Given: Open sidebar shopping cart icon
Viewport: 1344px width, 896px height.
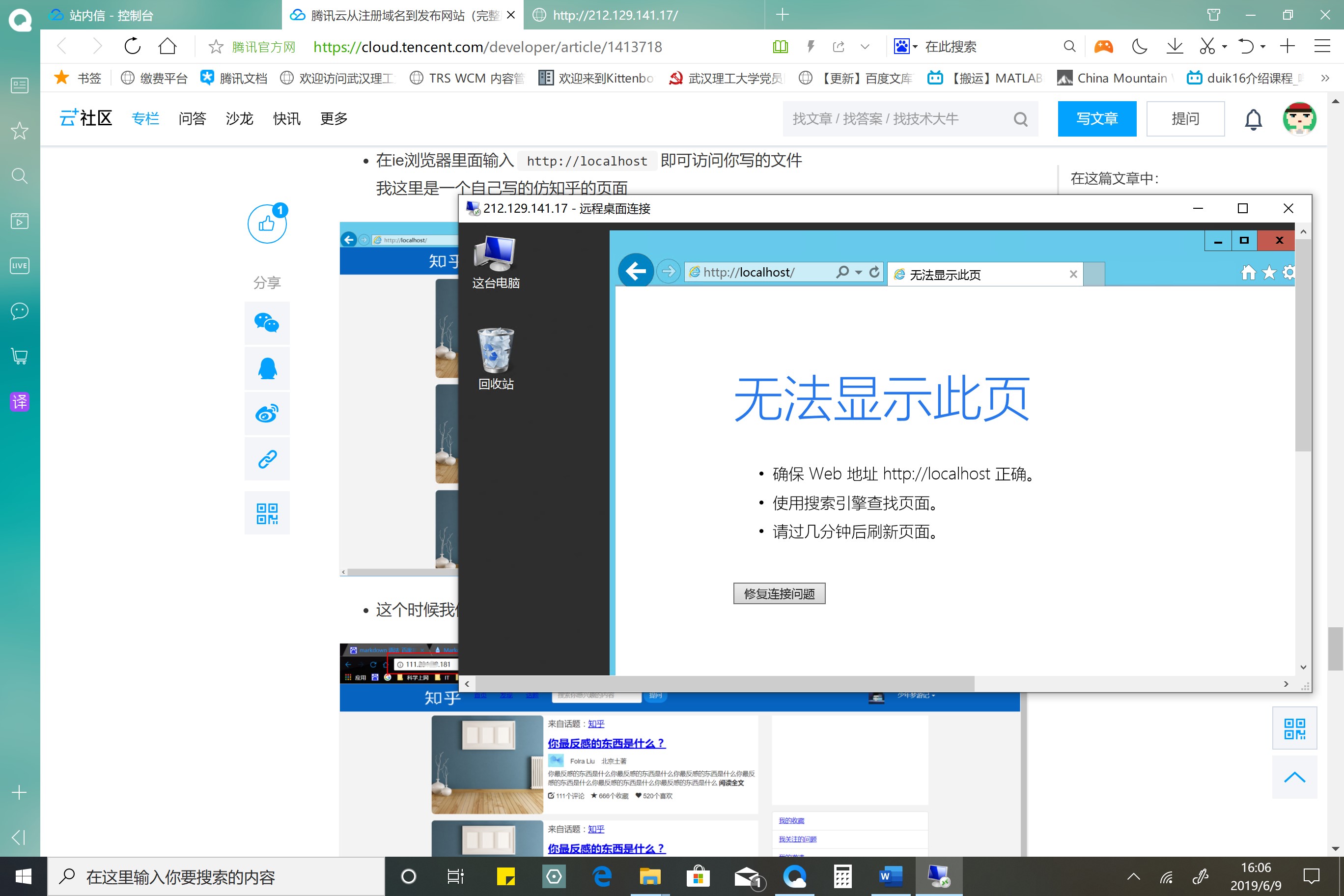Looking at the screenshot, I should click(20, 356).
